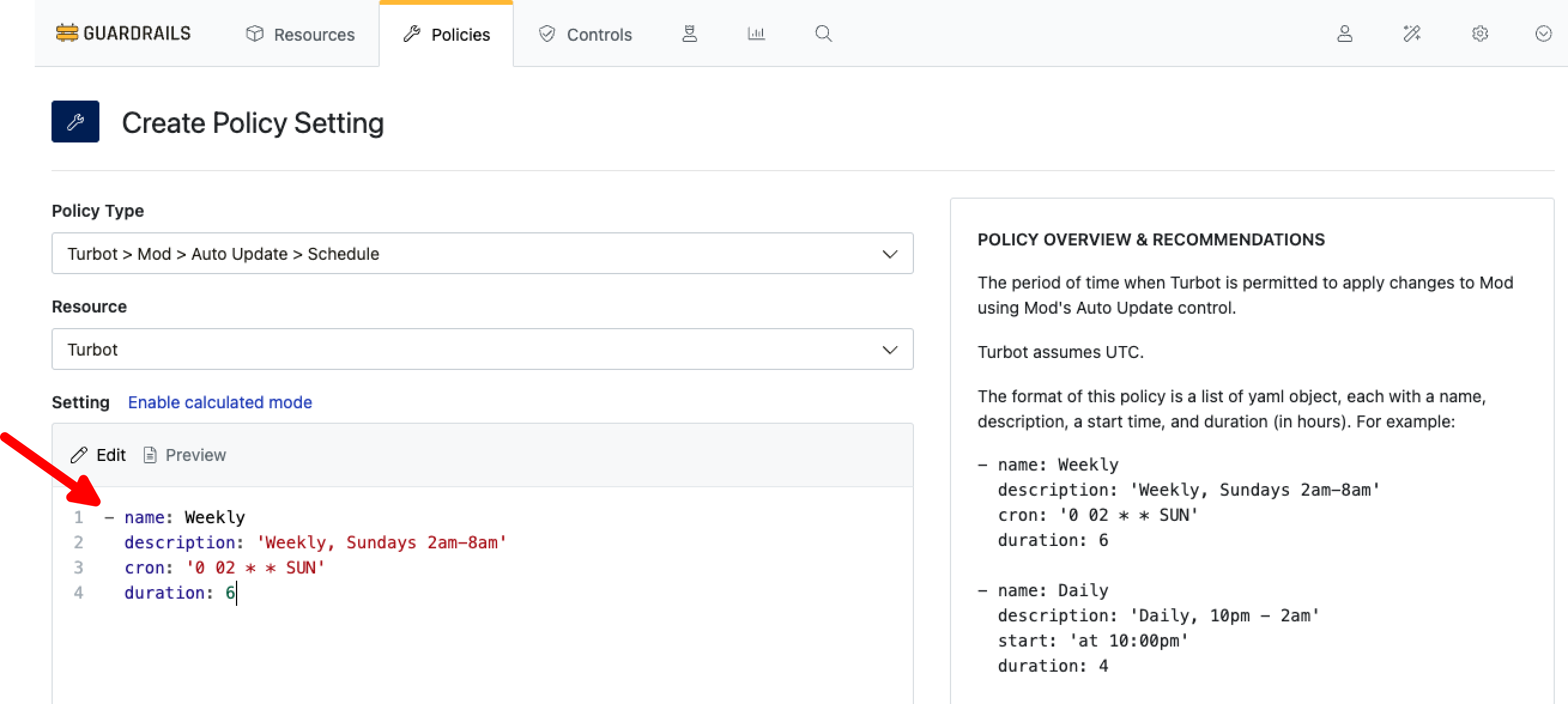Open the settings gear icon

pyautogui.click(x=1480, y=34)
